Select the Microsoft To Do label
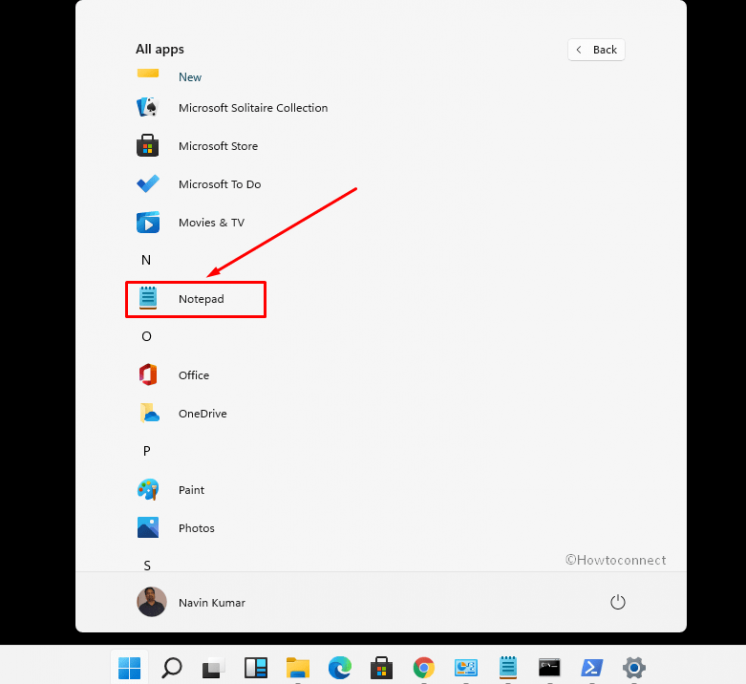This screenshot has height=684, width=746. pyautogui.click(x=220, y=184)
